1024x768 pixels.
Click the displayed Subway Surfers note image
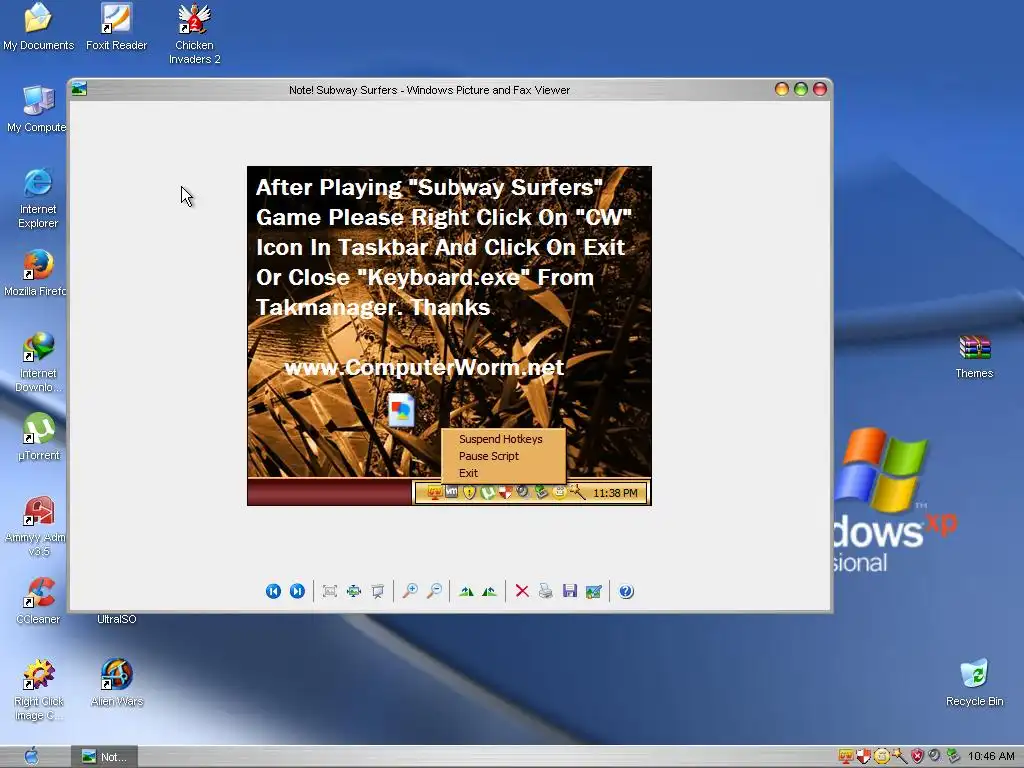click(449, 336)
